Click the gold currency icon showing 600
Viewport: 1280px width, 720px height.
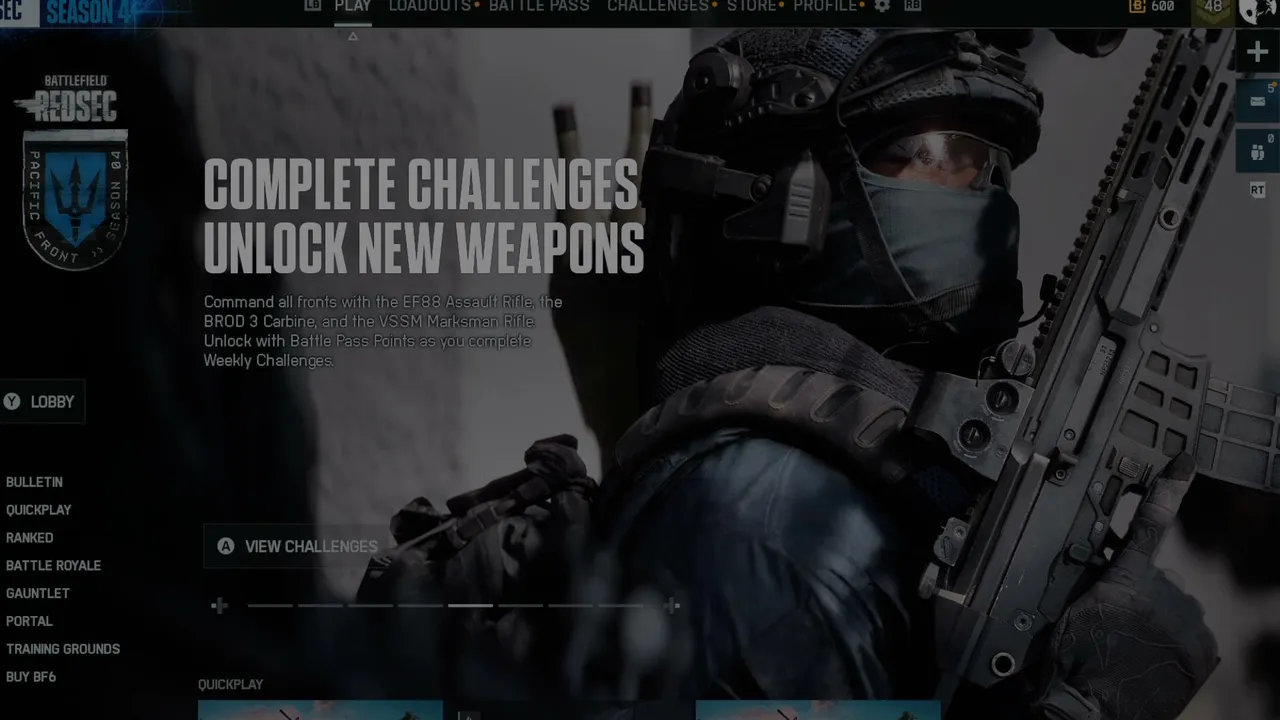pos(1136,6)
